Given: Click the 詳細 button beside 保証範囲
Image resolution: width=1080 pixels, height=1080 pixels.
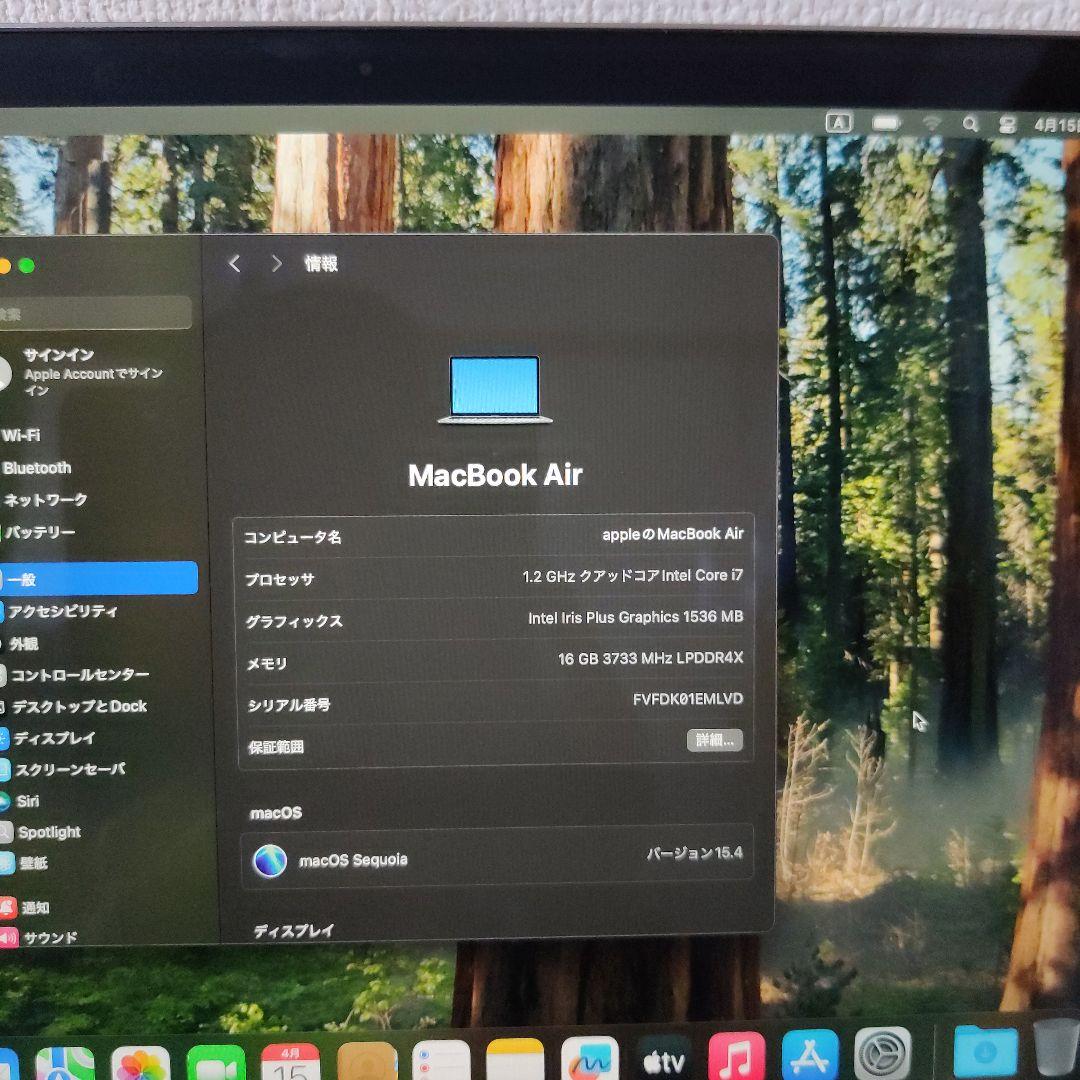Looking at the screenshot, I should [714, 741].
